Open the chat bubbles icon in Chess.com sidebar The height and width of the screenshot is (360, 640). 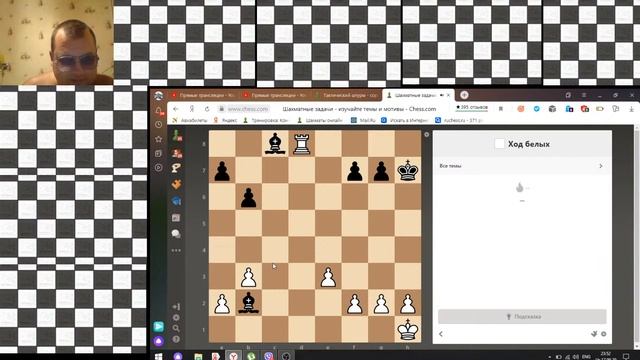pyautogui.click(x=176, y=233)
